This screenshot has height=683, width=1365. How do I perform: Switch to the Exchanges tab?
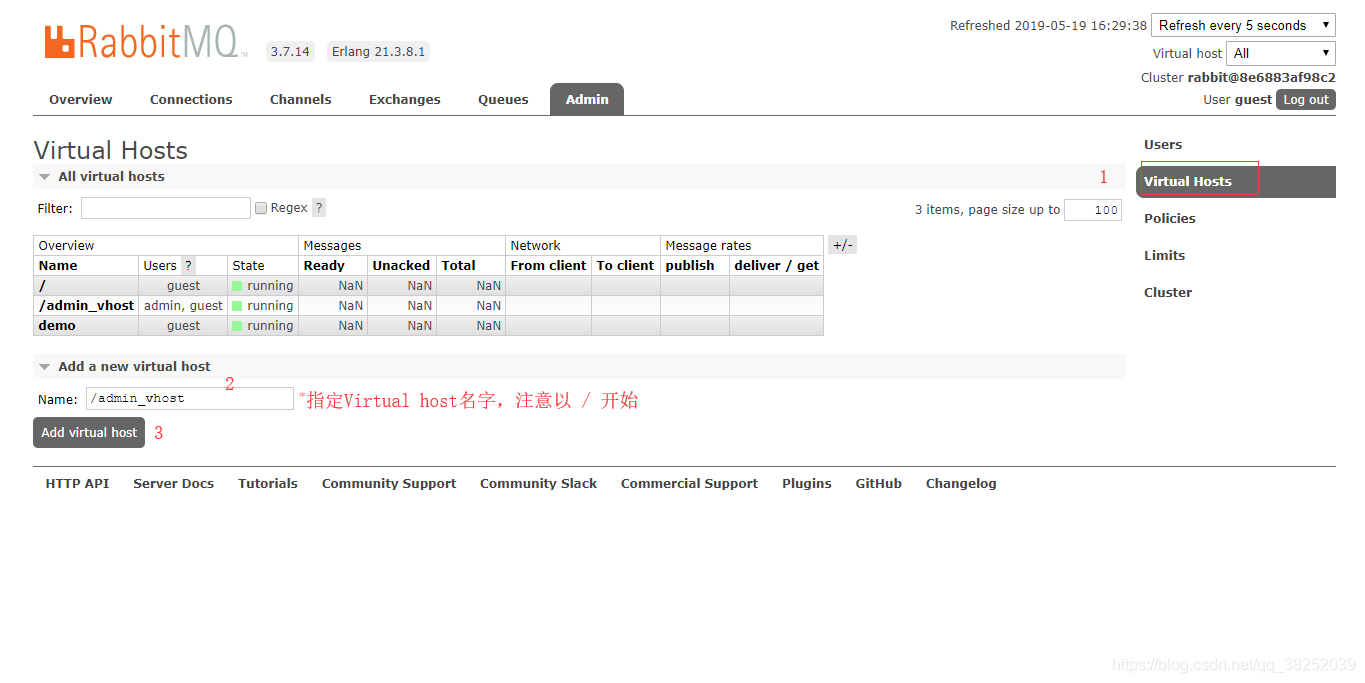[405, 99]
